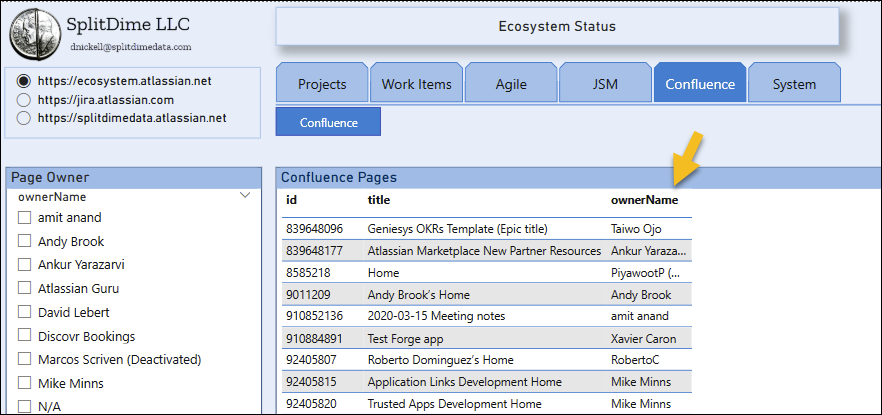Sort table by the title column header
The image size is (882, 415).
coord(378,200)
